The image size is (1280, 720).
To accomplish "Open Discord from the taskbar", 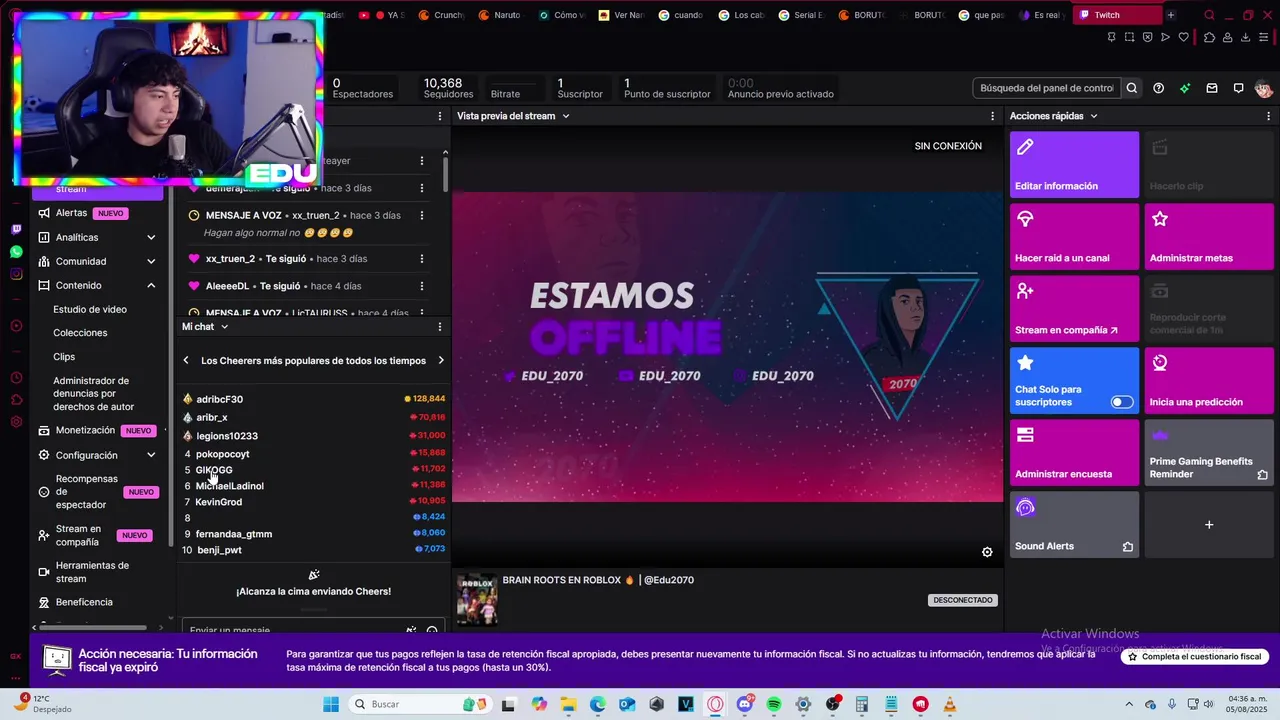I will (744, 704).
